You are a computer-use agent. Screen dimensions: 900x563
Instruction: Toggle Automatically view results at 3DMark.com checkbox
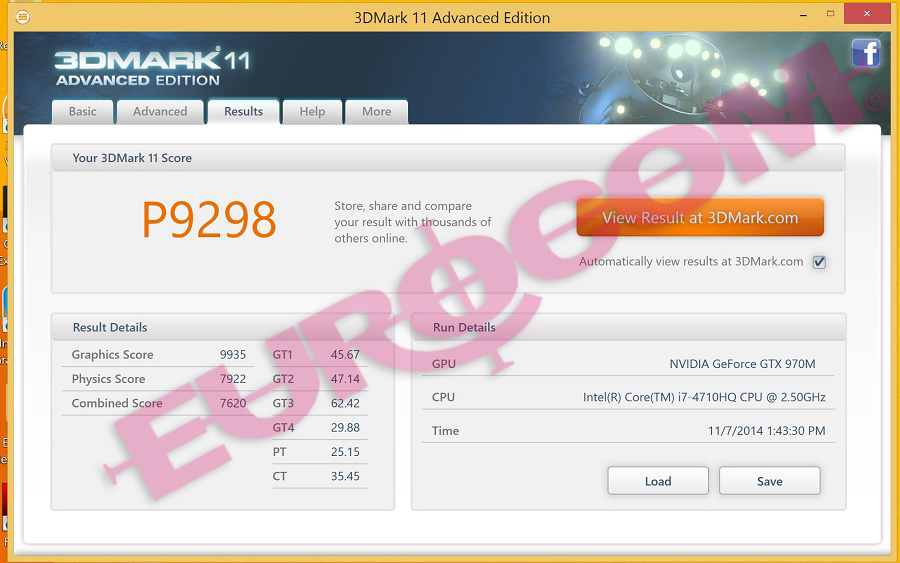[819, 262]
